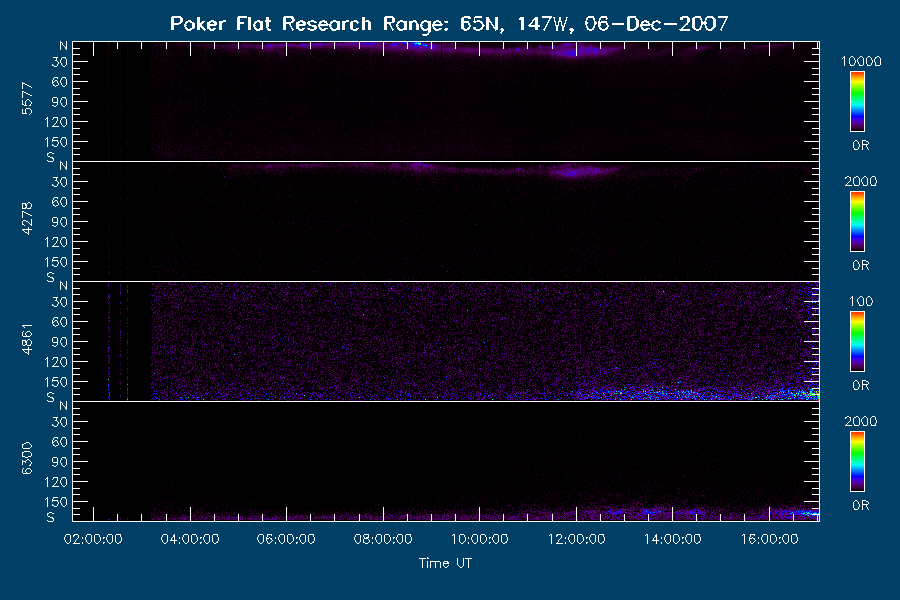Click the Time UT axis title
The image size is (900, 600).
445,563
